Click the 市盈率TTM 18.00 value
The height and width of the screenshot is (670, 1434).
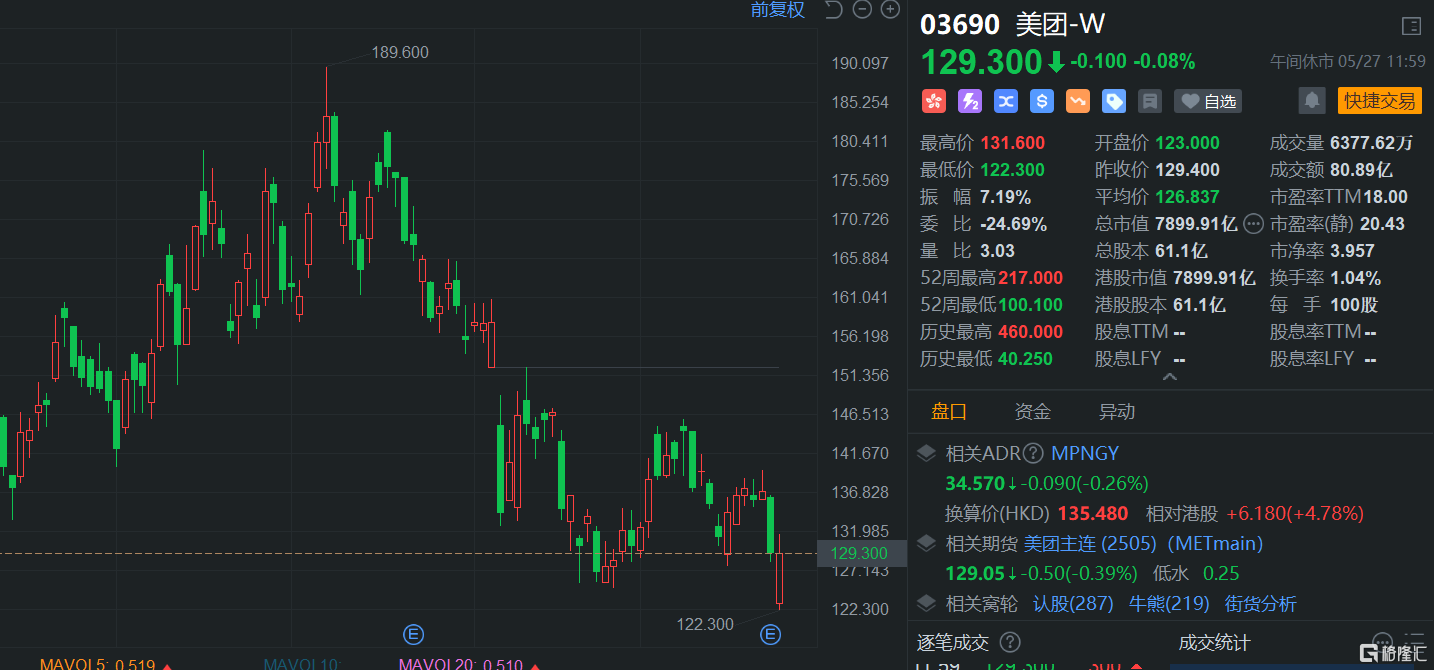coord(1385,197)
